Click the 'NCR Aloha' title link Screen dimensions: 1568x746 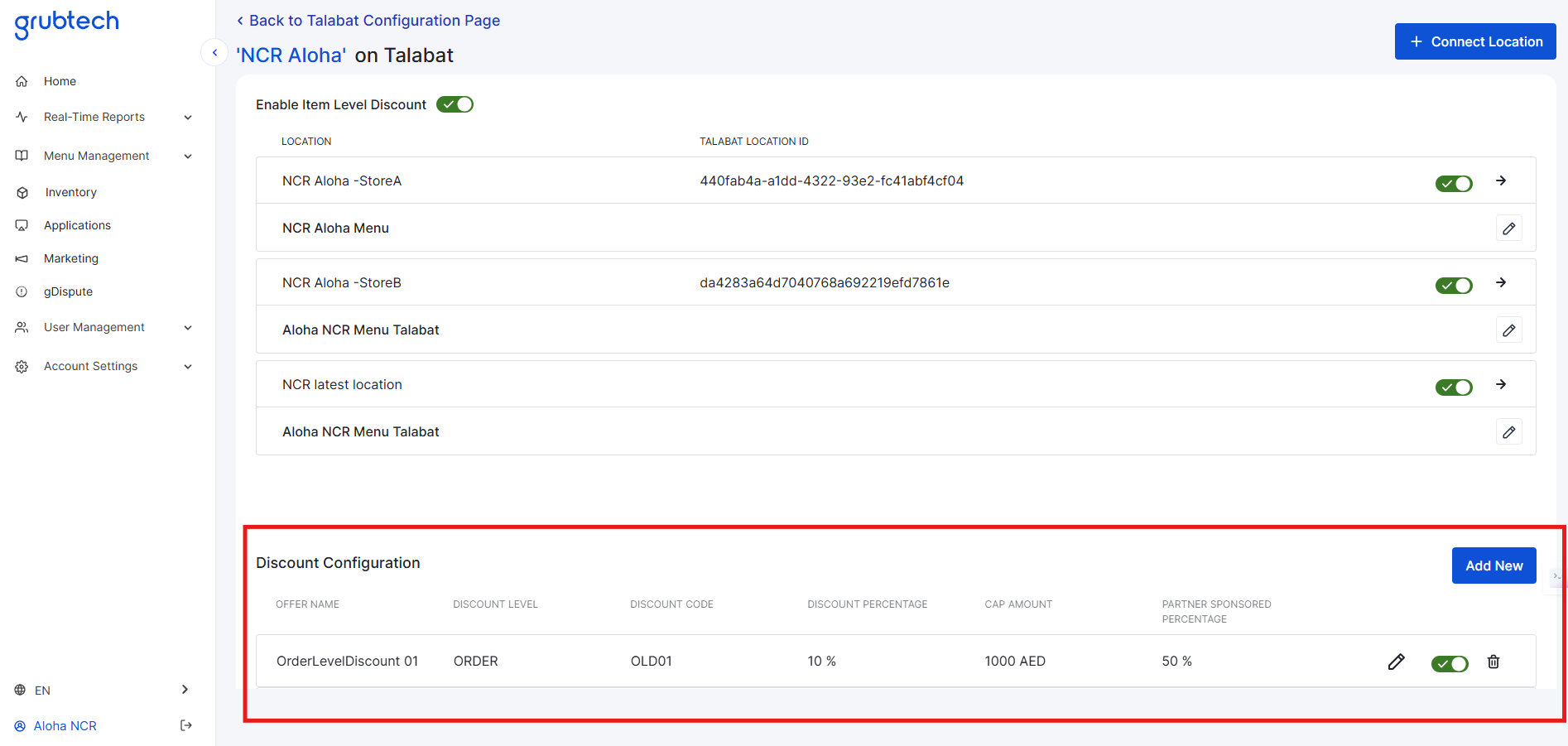pos(291,55)
